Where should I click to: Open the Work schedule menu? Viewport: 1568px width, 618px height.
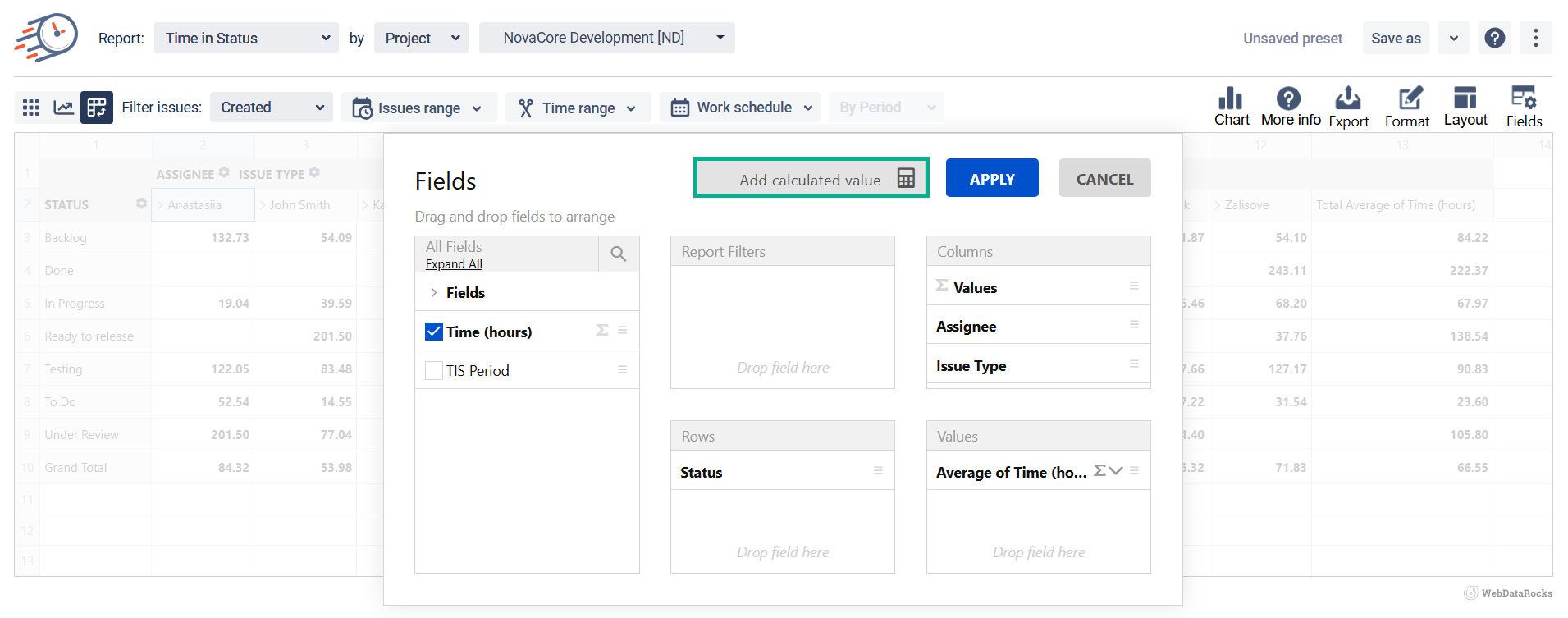[740, 108]
